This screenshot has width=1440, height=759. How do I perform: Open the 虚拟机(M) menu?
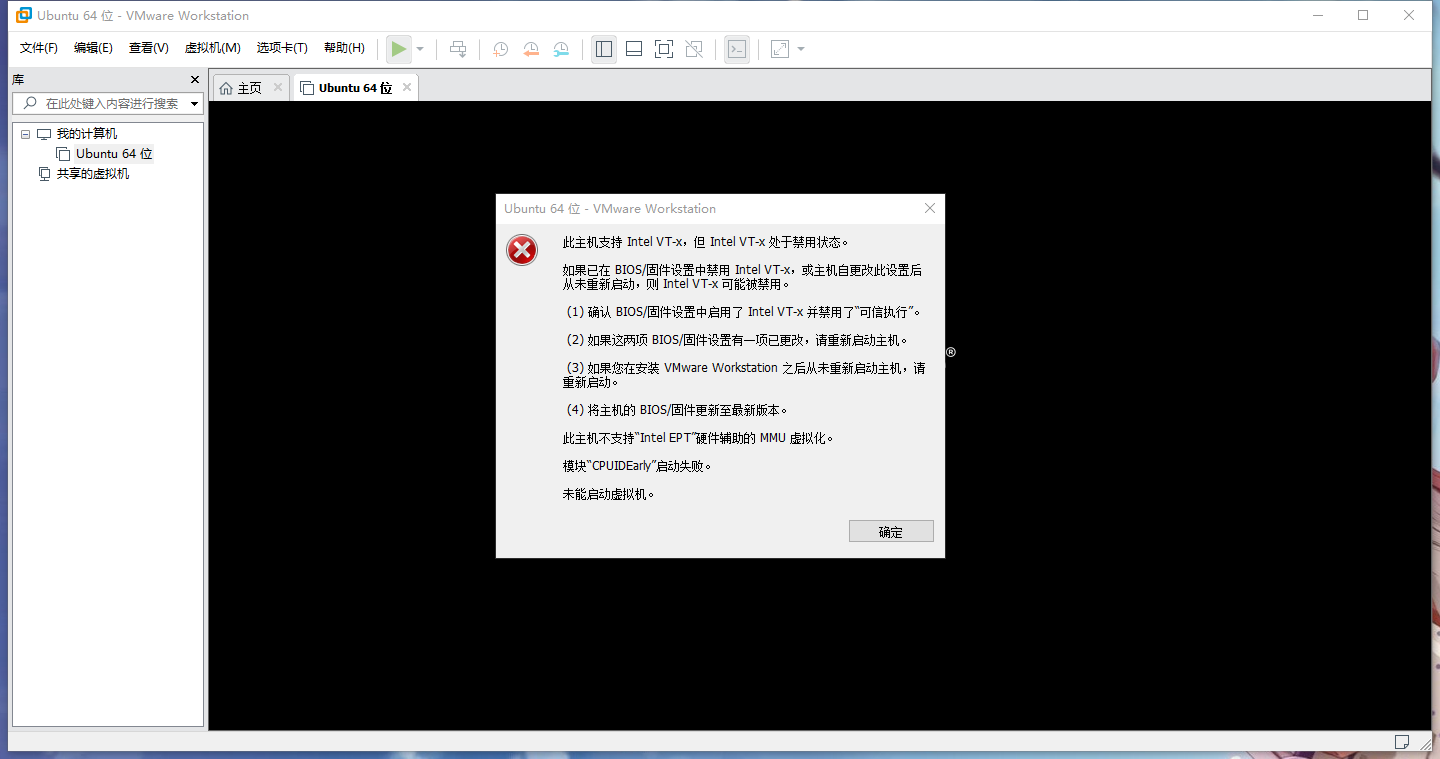(x=212, y=48)
